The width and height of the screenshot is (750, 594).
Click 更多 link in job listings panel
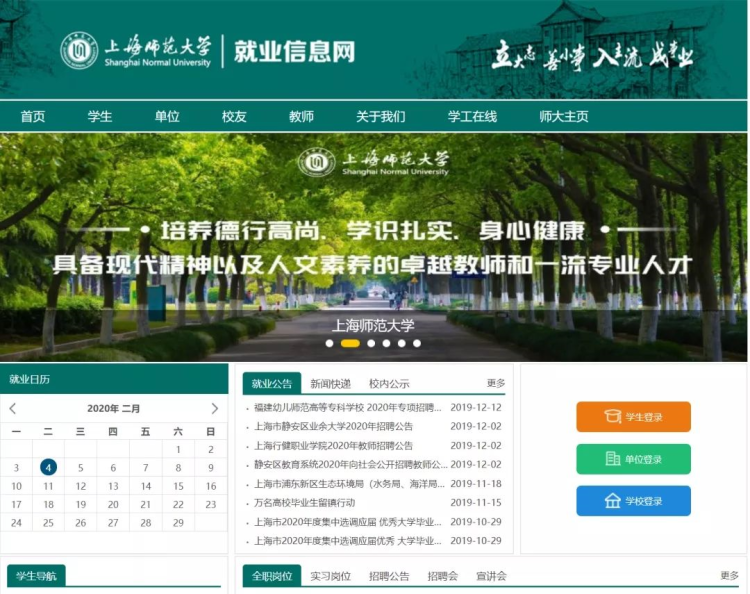click(729, 575)
